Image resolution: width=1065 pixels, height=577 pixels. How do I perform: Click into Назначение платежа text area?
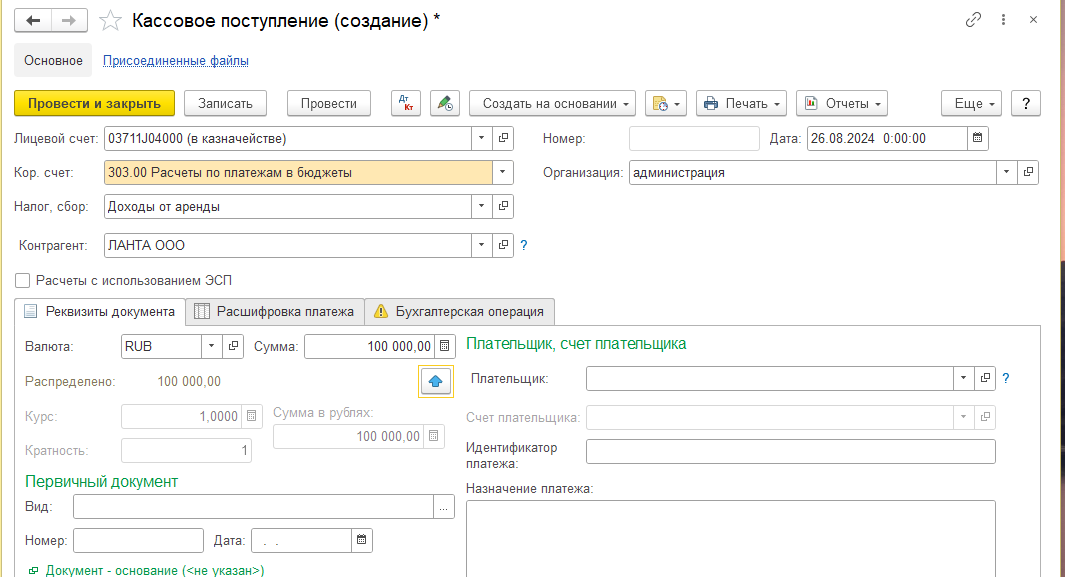(x=731, y=539)
